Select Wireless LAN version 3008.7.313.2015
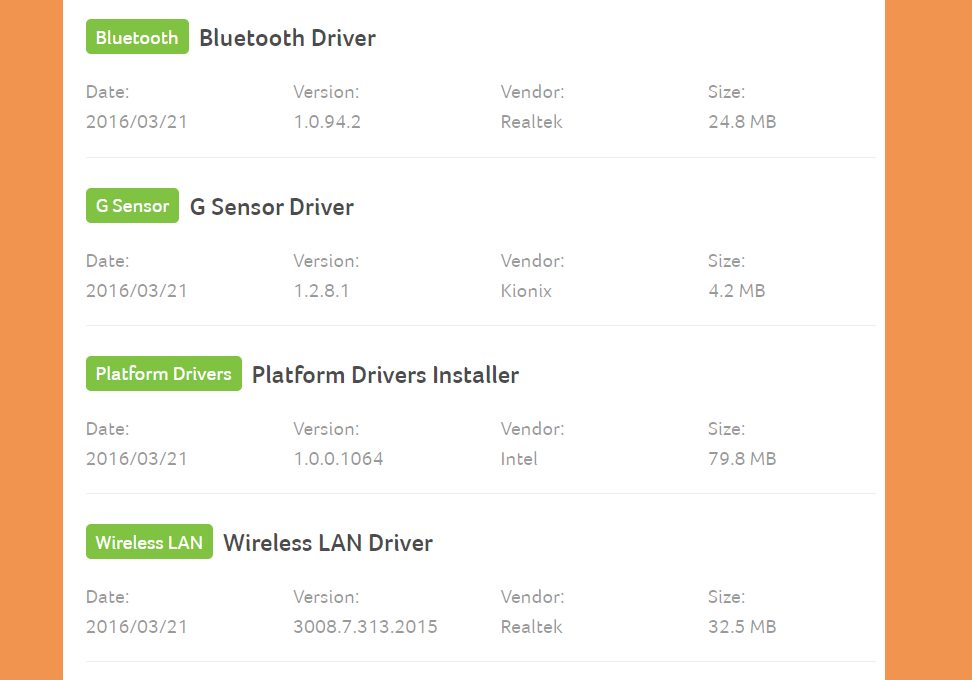This screenshot has height=680, width=972. 365,627
